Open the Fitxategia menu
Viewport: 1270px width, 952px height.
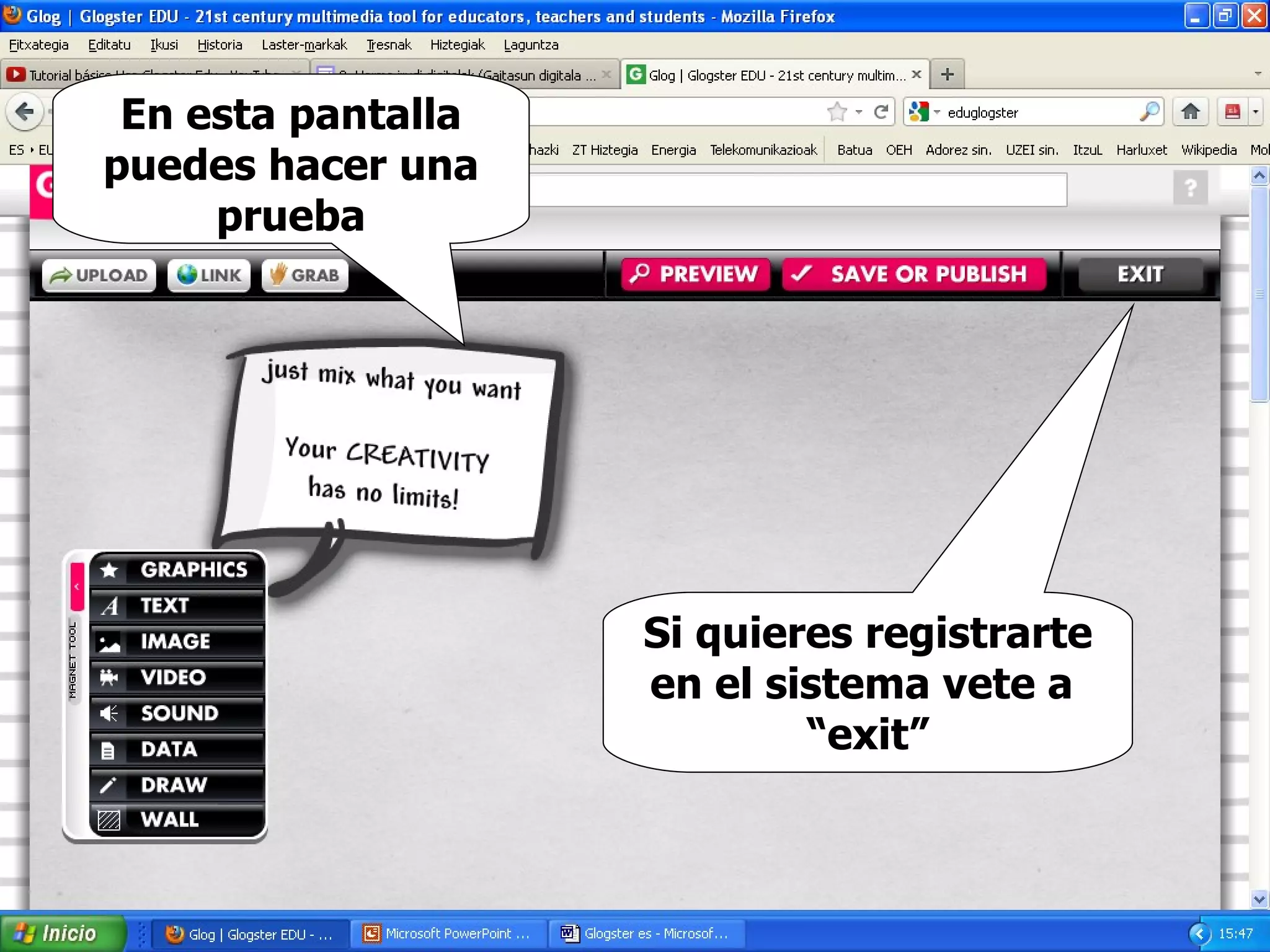click(x=38, y=45)
